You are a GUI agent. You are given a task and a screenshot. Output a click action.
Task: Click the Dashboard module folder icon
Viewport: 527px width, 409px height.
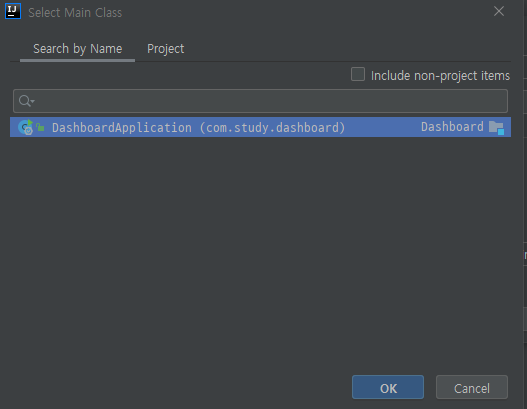[x=496, y=128]
